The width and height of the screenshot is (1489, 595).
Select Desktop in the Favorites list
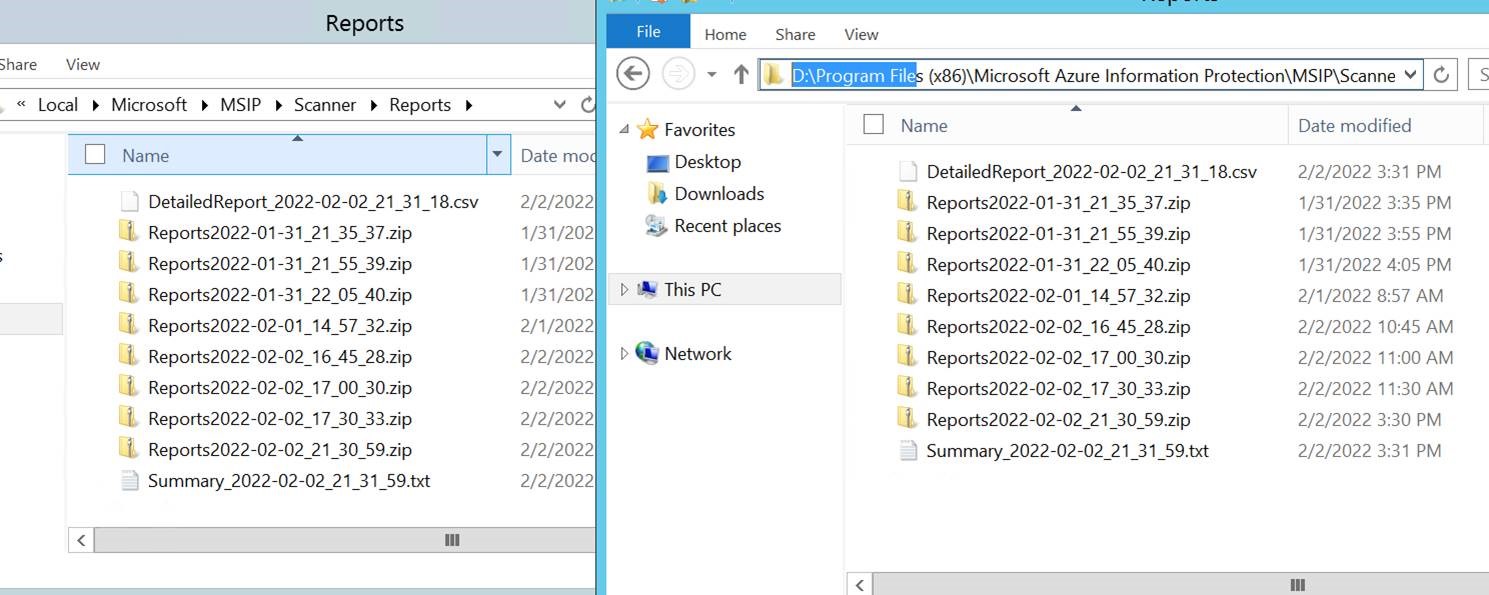tap(707, 161)
